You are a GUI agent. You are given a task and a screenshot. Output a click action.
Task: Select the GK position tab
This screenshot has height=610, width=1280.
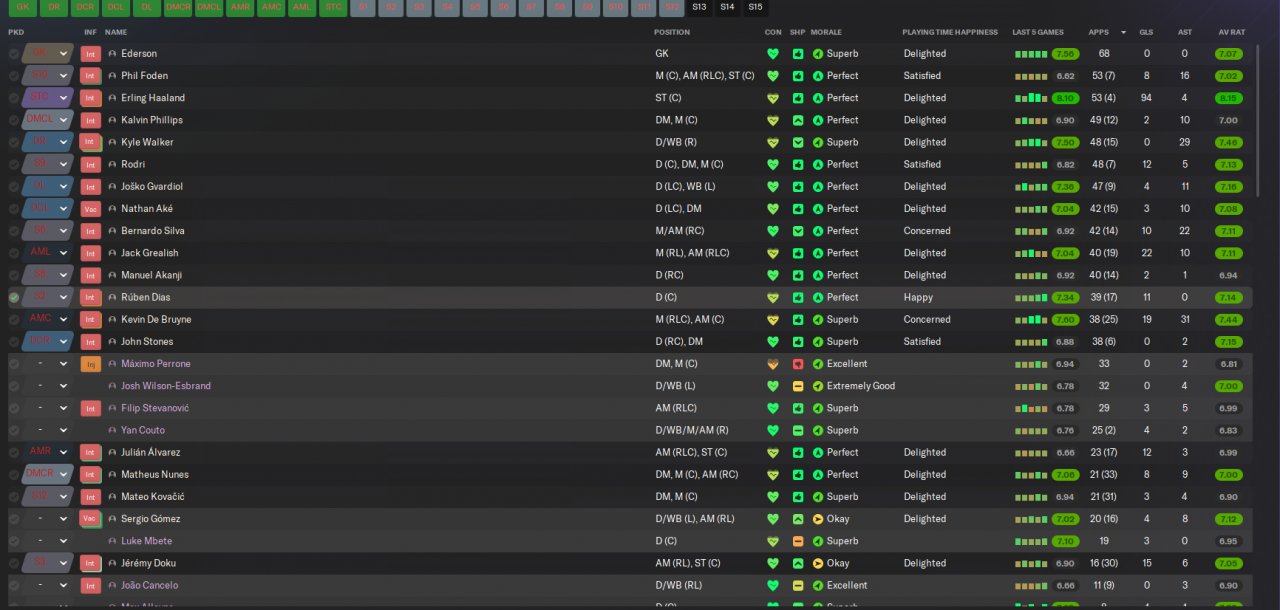(x=23, y=8)
